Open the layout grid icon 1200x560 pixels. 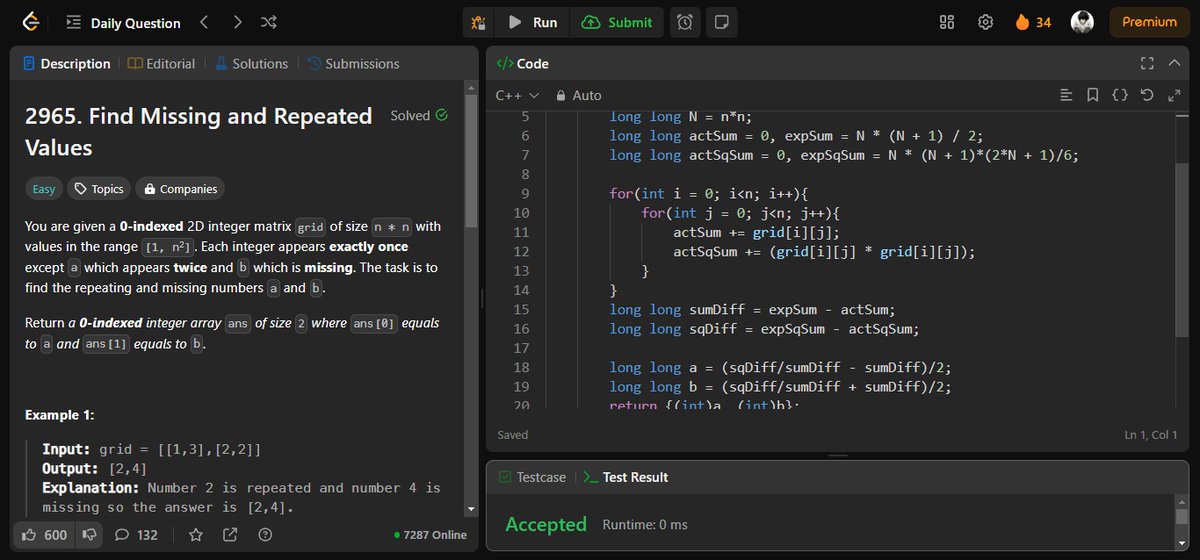click(x=948, y=22)
